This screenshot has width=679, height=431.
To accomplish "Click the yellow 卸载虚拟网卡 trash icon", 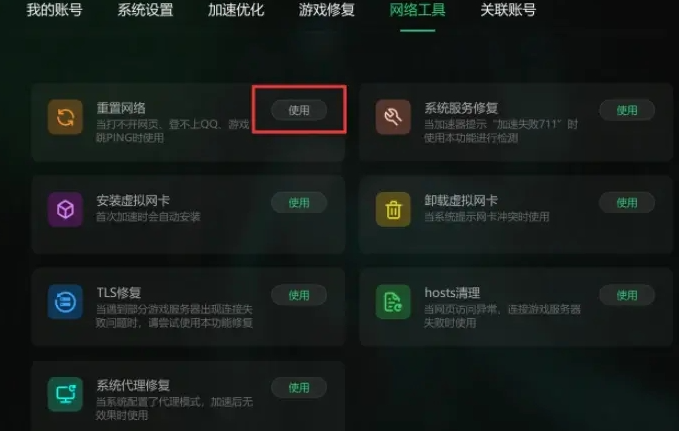I will click(x=393, y=209).
